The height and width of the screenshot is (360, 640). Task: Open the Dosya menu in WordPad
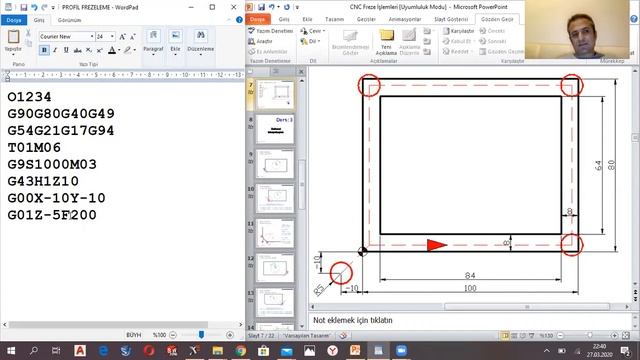click(14, 20)
